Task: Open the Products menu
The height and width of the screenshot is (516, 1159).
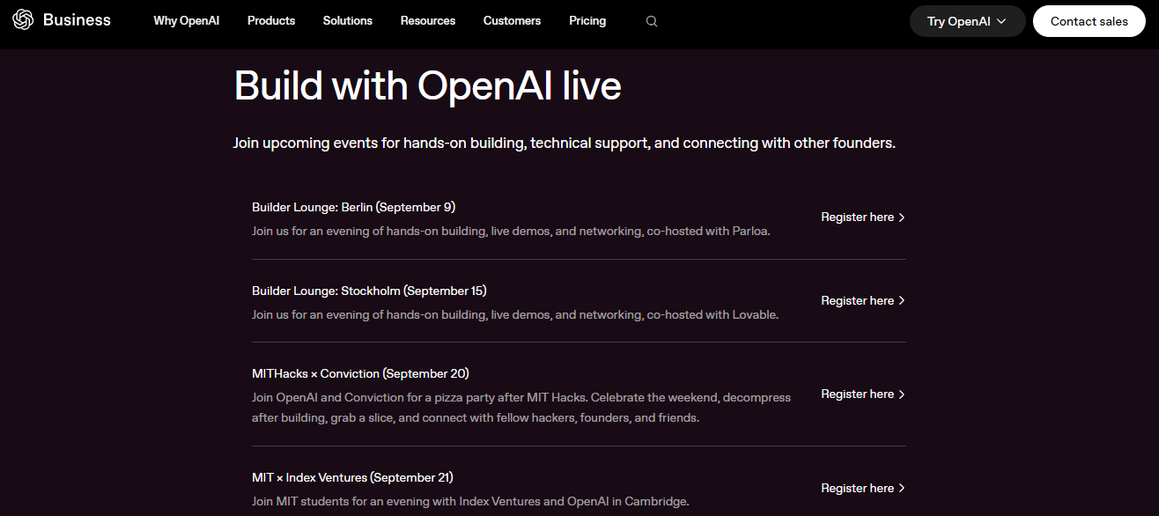Action: (x=271, y=21)
